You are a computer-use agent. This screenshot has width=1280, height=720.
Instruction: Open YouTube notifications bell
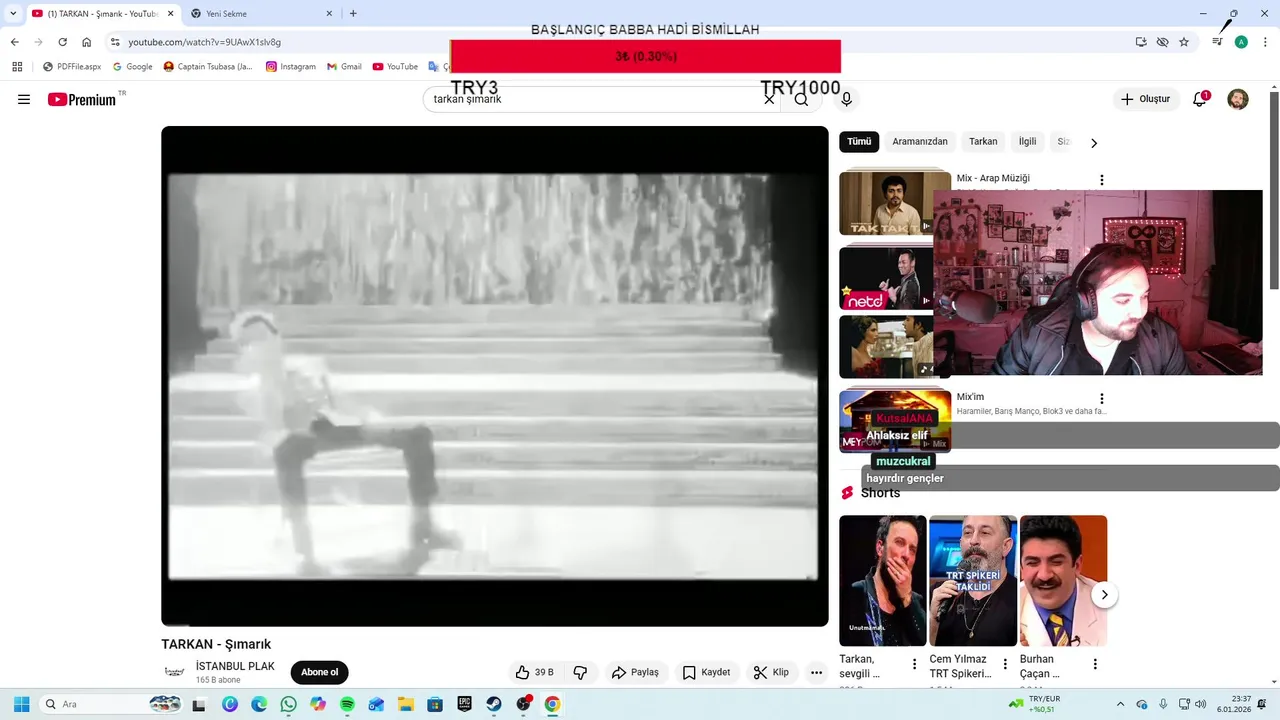point(1199,99)
